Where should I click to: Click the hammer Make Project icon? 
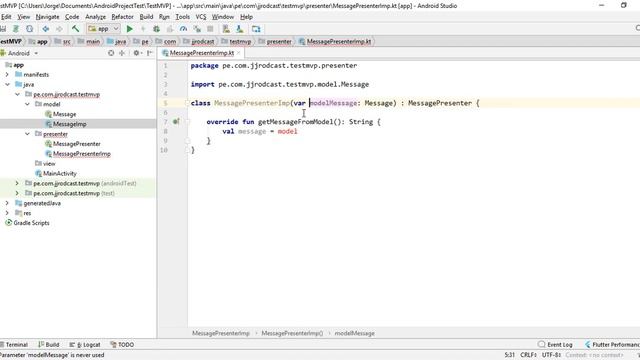point(76,29)
